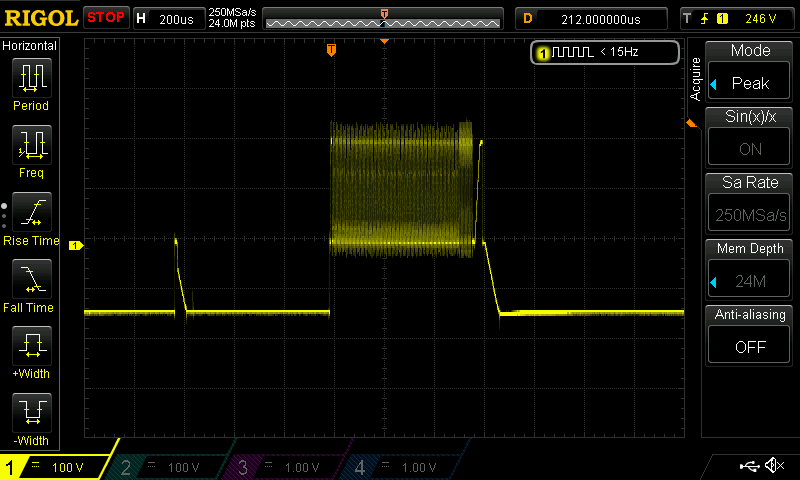Screen dimensions: 800x480
Task: Select the Period measurement icon
Action: click(x=31, y=78)
